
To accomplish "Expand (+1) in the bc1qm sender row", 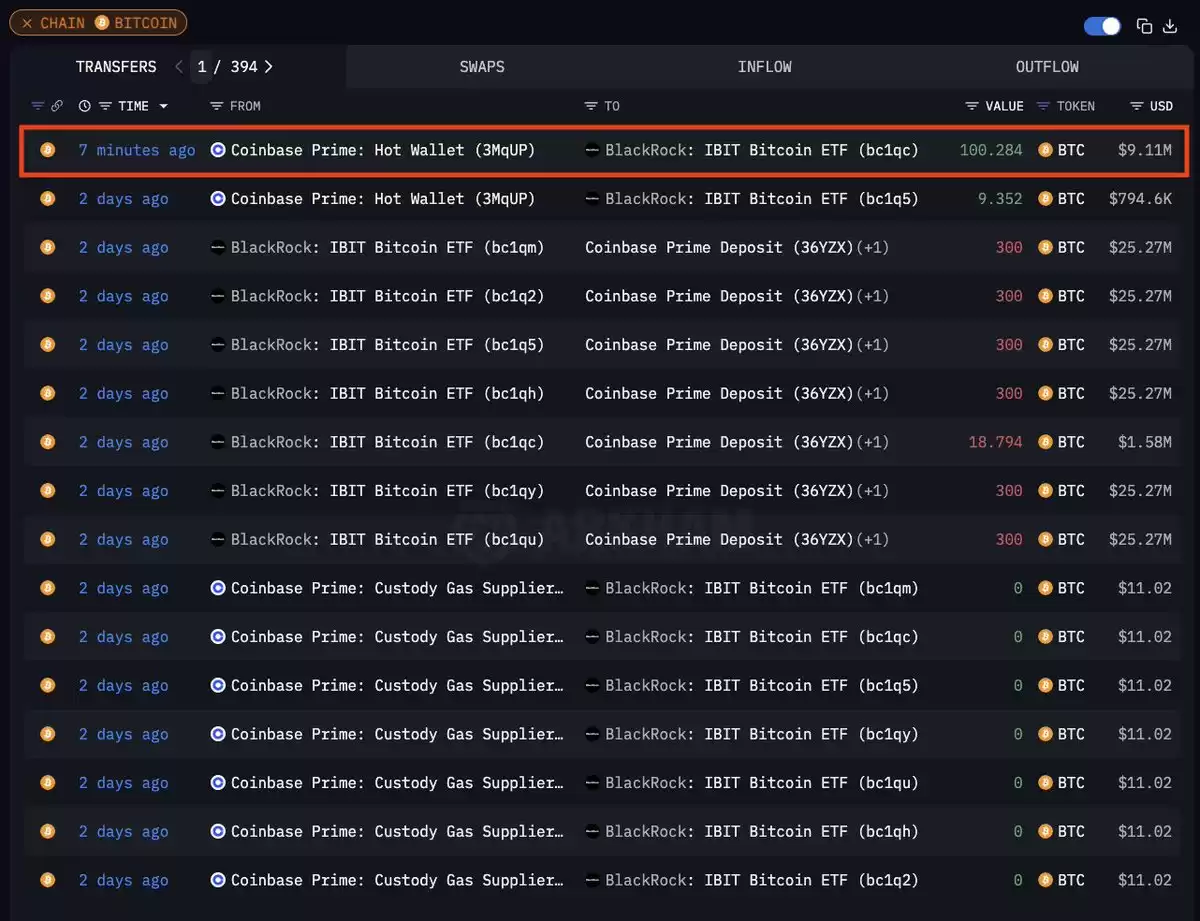I will 872,248.
